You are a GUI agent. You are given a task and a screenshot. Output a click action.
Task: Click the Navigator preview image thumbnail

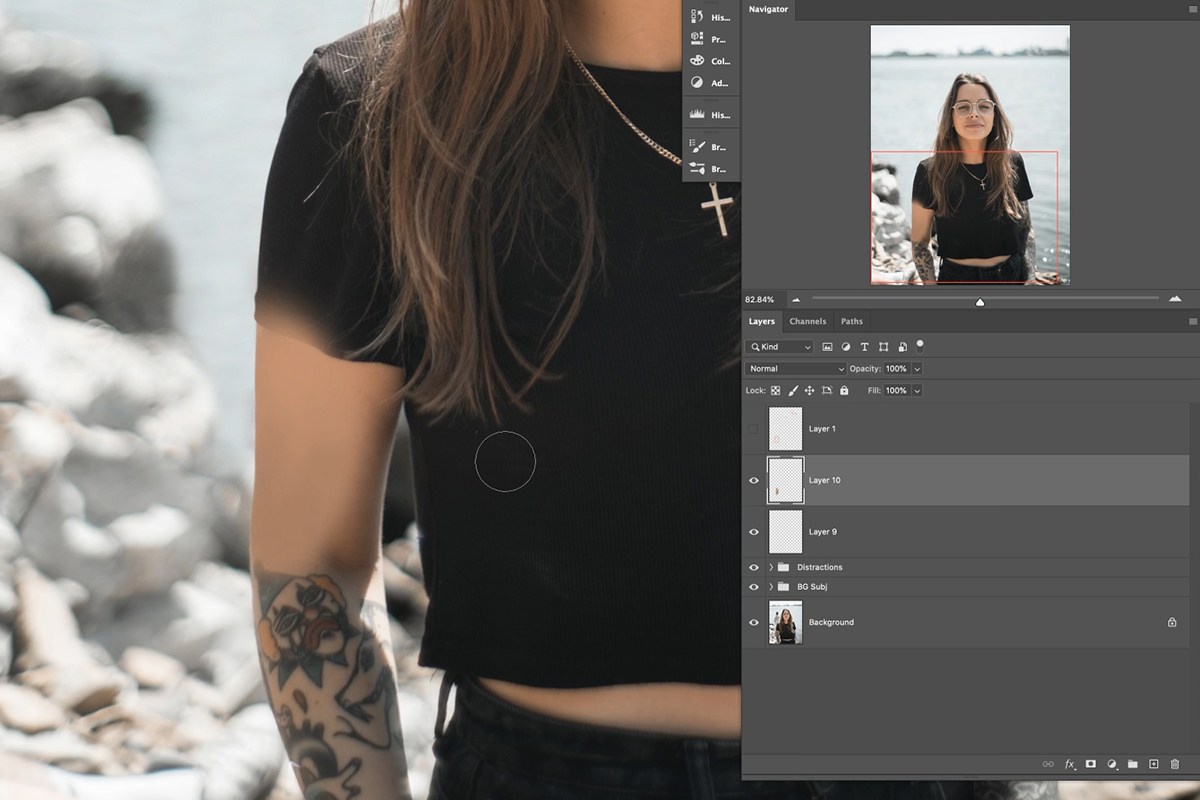coord(970,155)
